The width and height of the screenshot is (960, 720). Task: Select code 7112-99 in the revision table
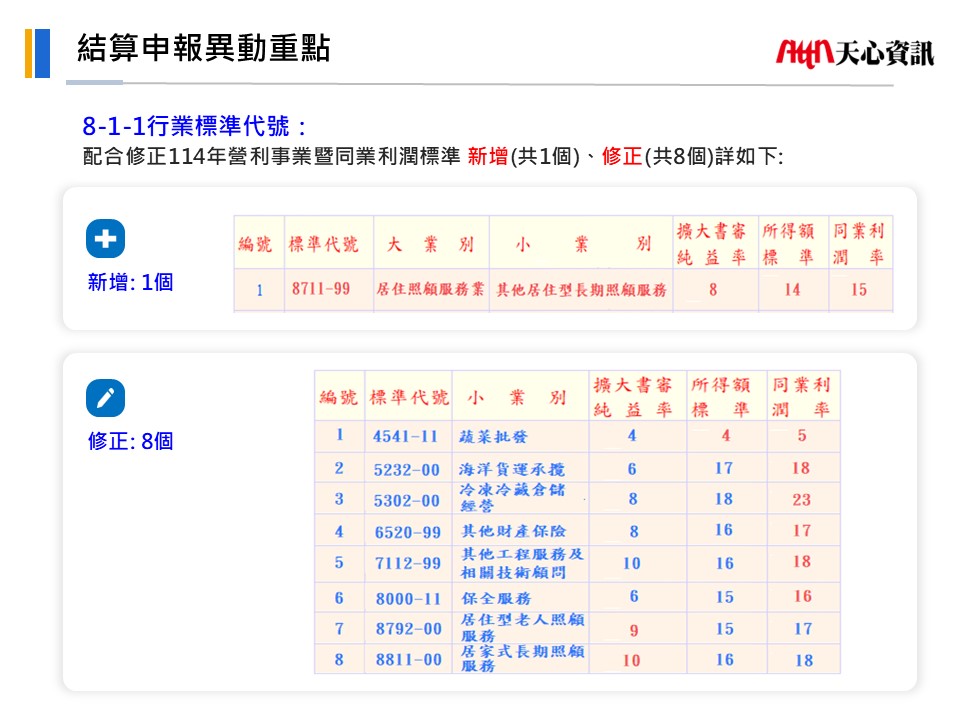406,564
